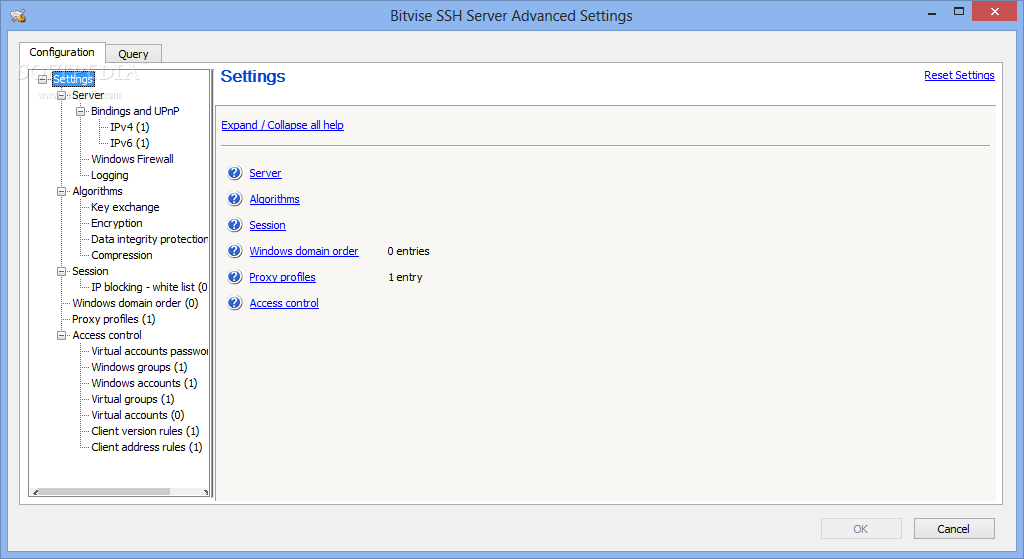Click the help icon beside Algorithms
This screenshot has width=1024, height=559.
234,199
